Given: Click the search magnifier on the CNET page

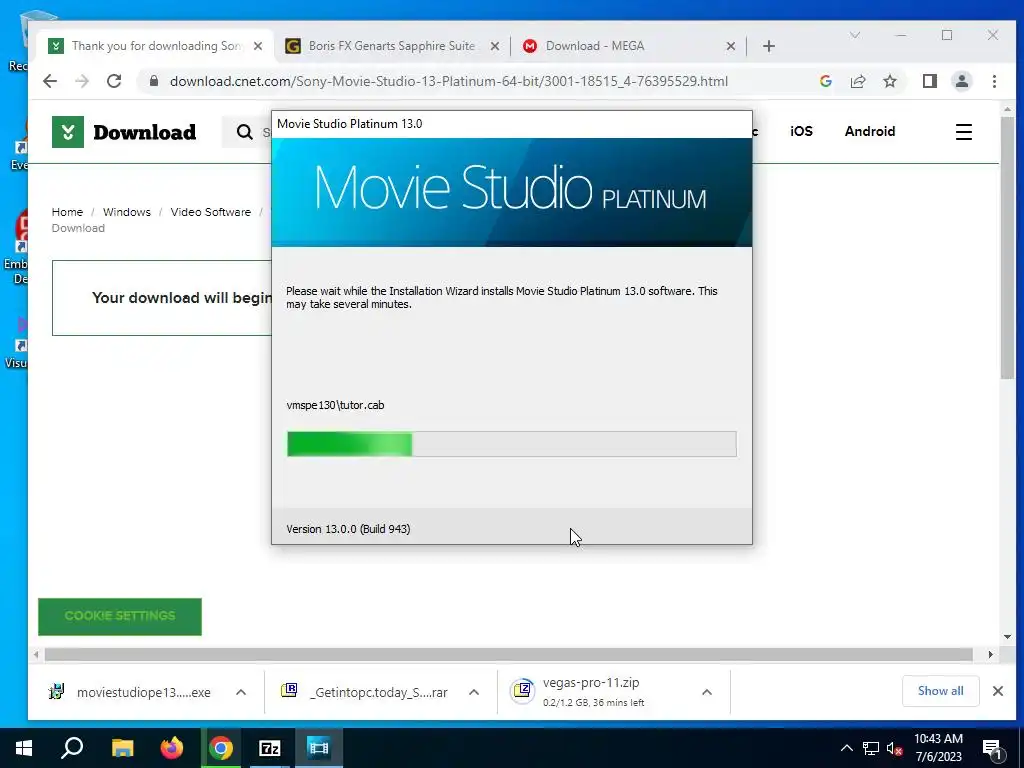Looking at the screenshot, I should point(245,132).
